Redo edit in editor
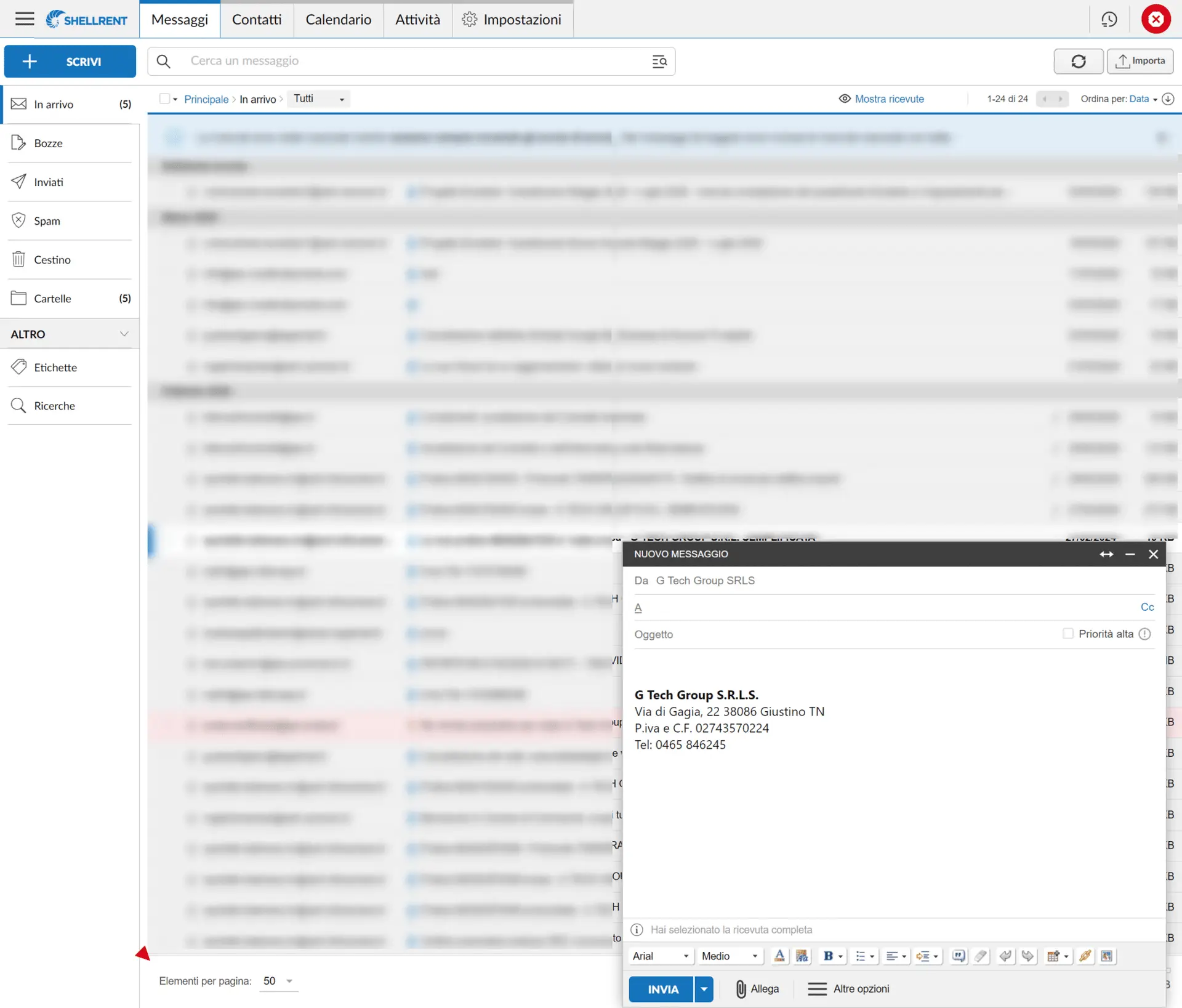The height and width of the screenshot is (1008, 1182). (x=1027, y=956)
